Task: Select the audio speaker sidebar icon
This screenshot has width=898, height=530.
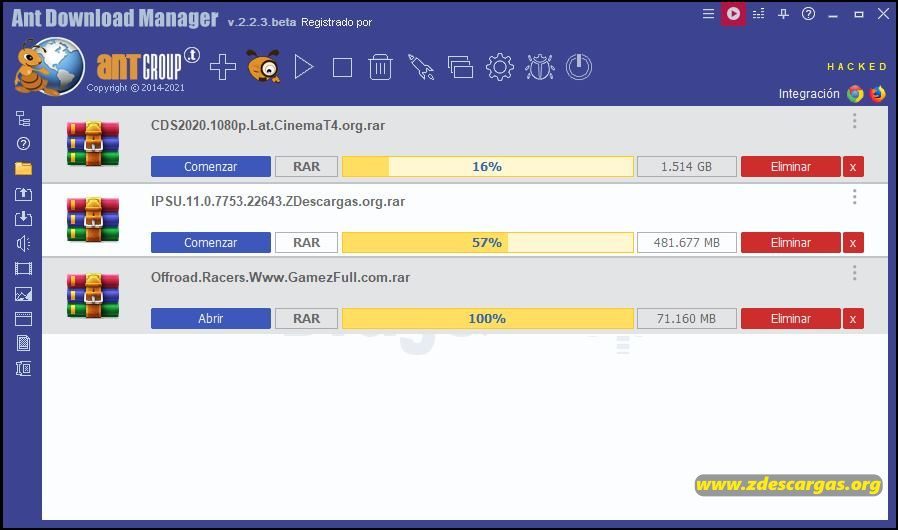Action: [x=23, y=244]
